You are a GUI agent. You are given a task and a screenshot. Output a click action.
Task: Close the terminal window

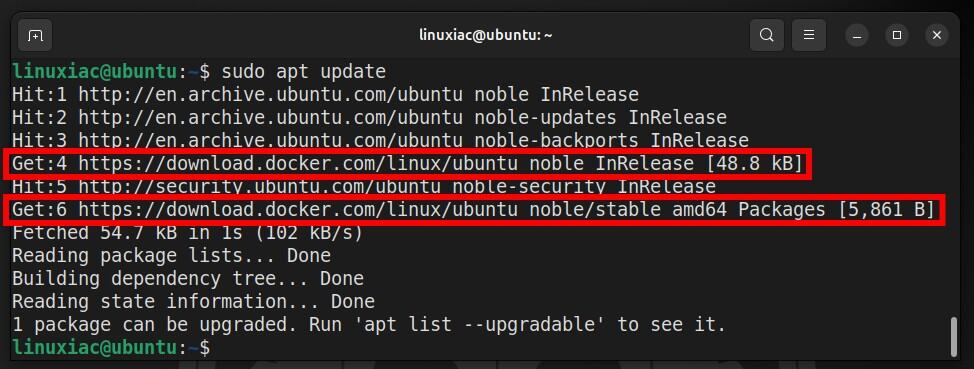coord(937,35)
